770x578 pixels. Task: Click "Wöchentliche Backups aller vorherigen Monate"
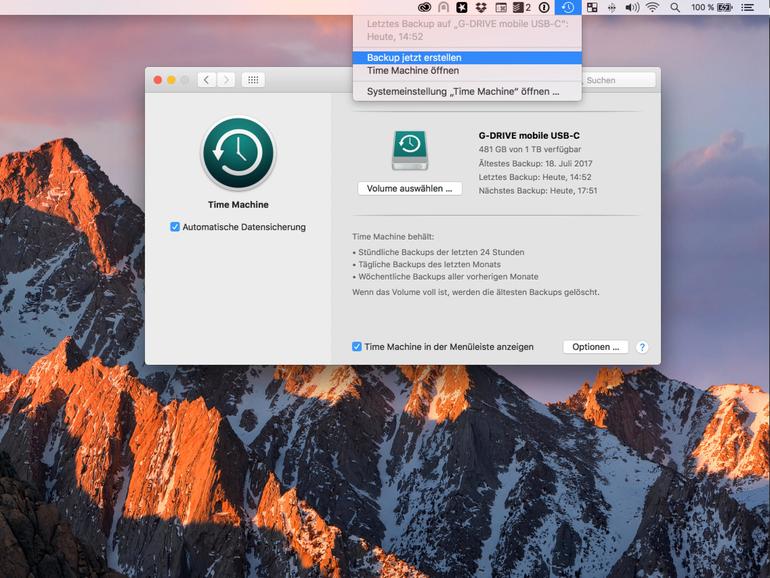point(448,276)
